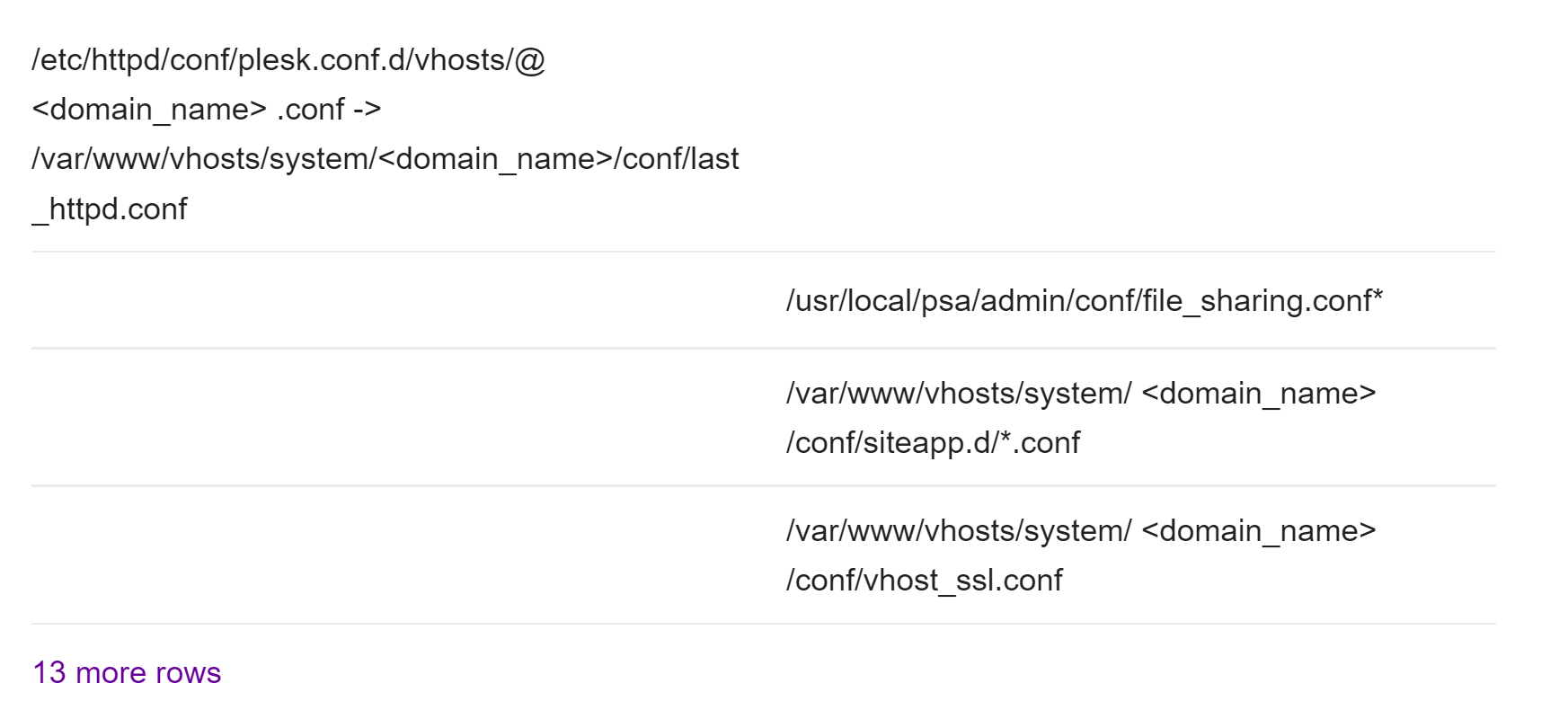Click "/var/www/vhosts/system/" in the siteapp.d row

point(958,394)
